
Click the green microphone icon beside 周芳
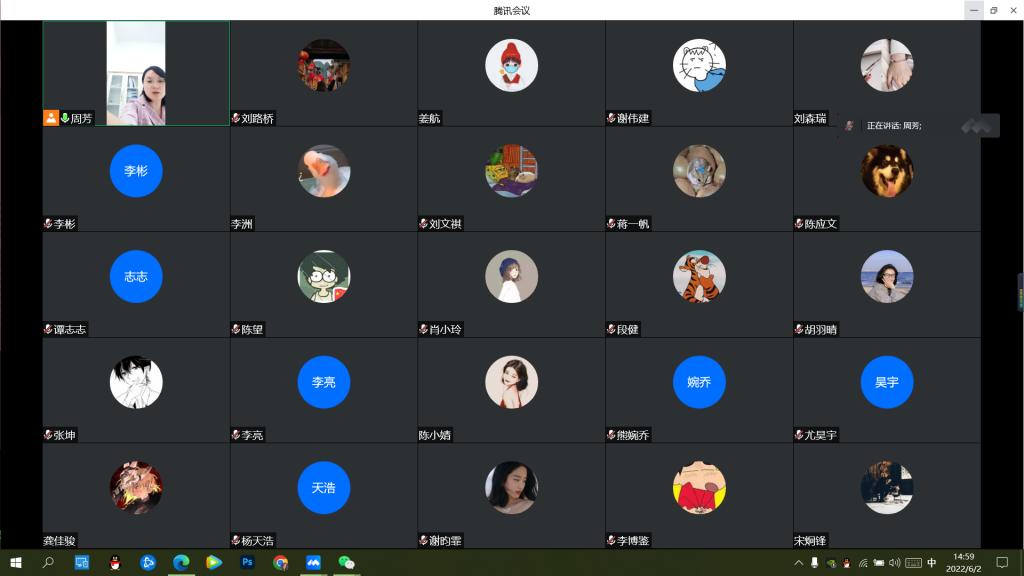[x=65, y=118]
